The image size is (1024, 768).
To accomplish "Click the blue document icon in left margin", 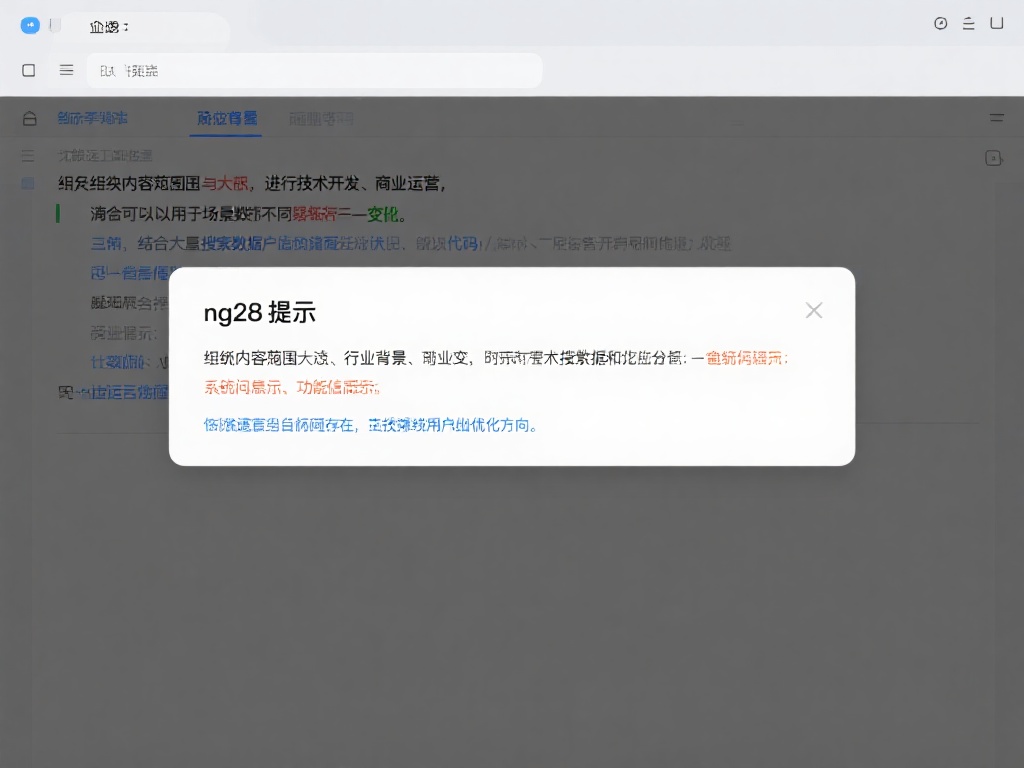I will pyautogui.click(x=27, y=183).
